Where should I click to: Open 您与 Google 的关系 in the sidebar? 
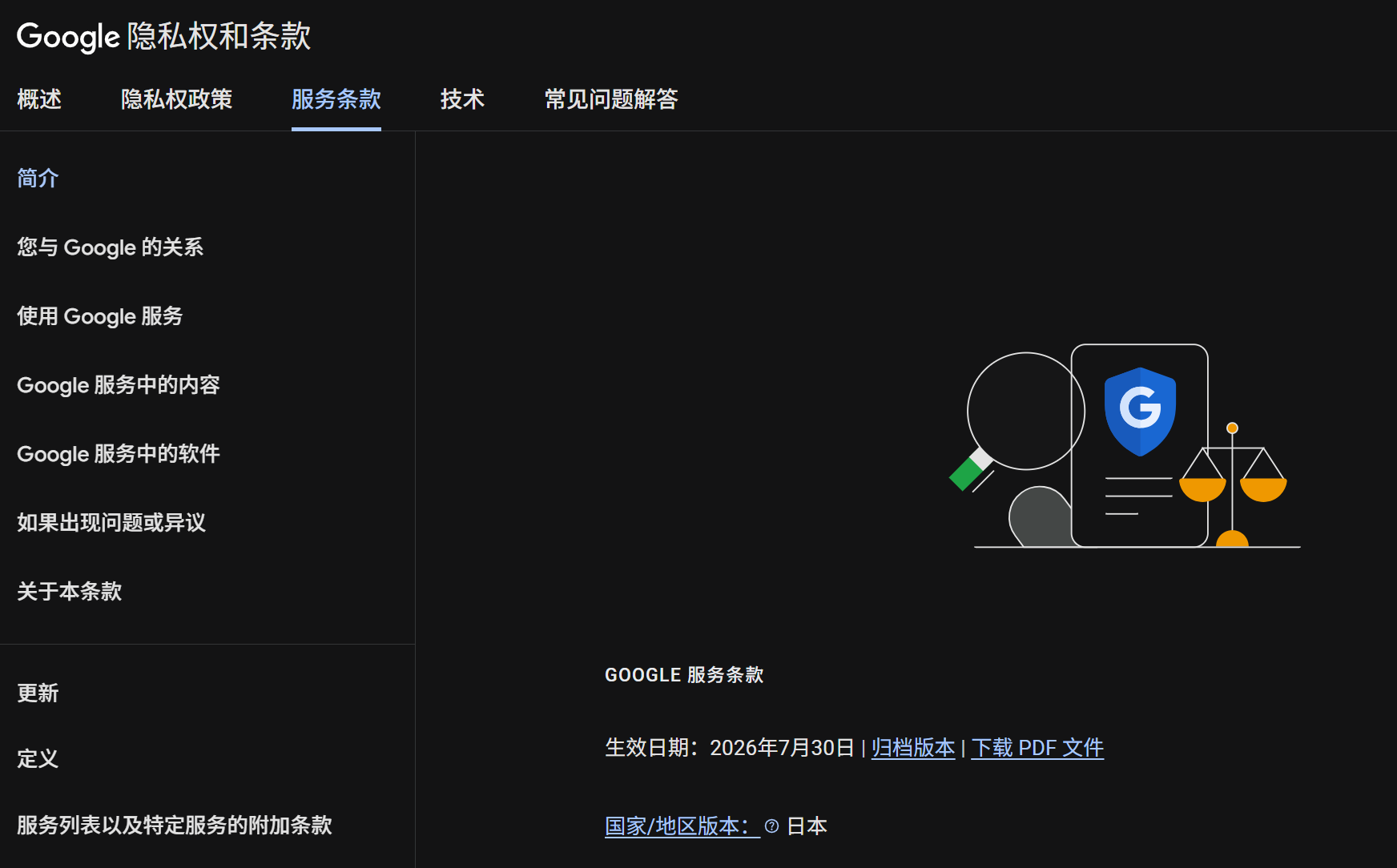point(111,247)
